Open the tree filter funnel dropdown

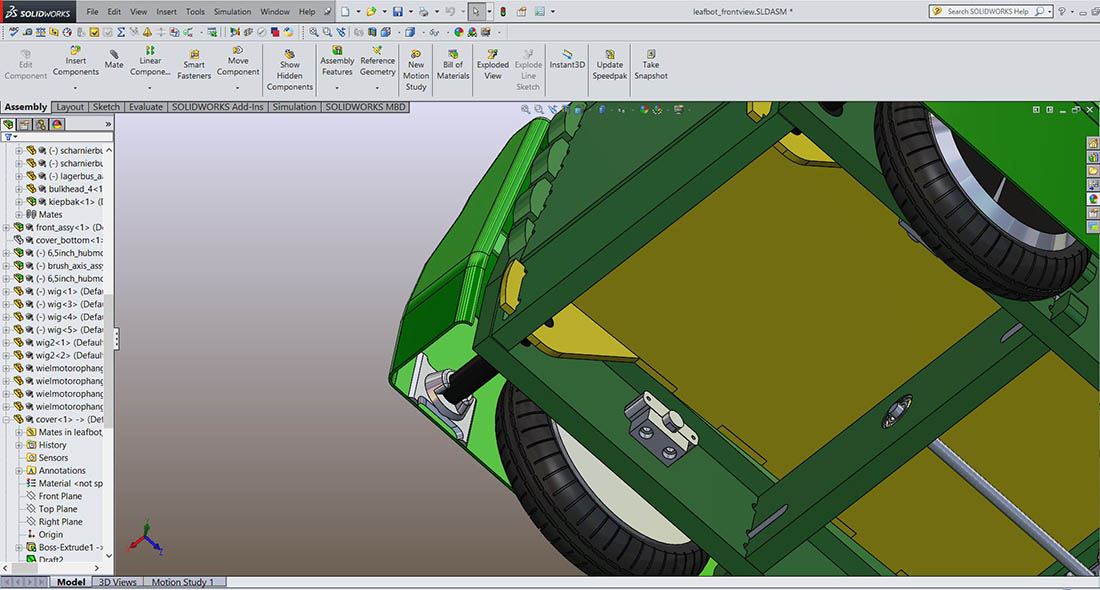[x=10, y=138]
